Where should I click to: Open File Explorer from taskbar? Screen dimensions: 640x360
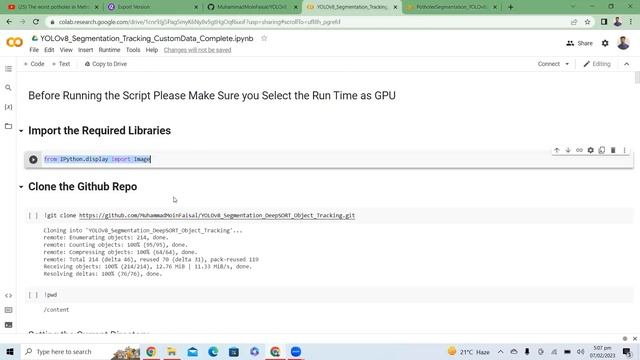[x=172, y=351]
